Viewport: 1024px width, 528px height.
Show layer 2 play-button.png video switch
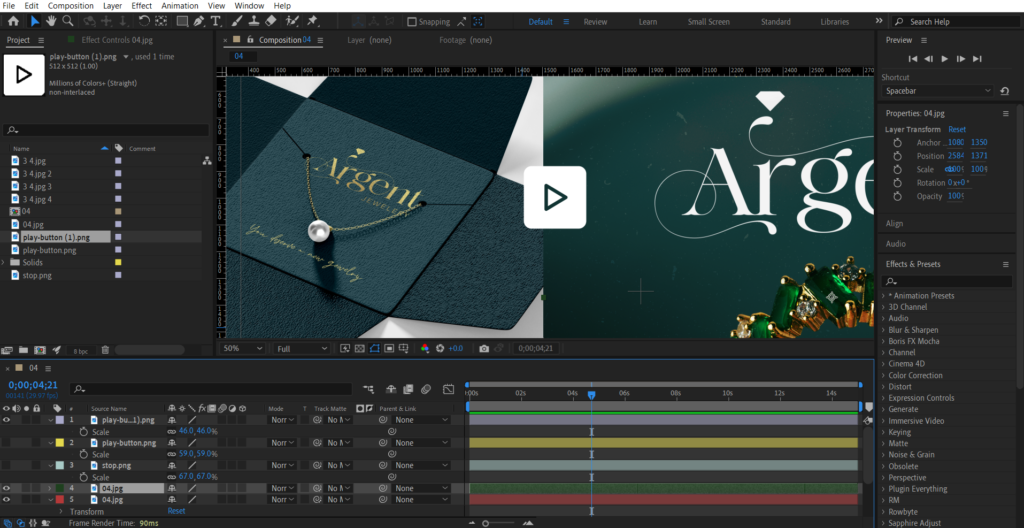[x=7, y=443]
